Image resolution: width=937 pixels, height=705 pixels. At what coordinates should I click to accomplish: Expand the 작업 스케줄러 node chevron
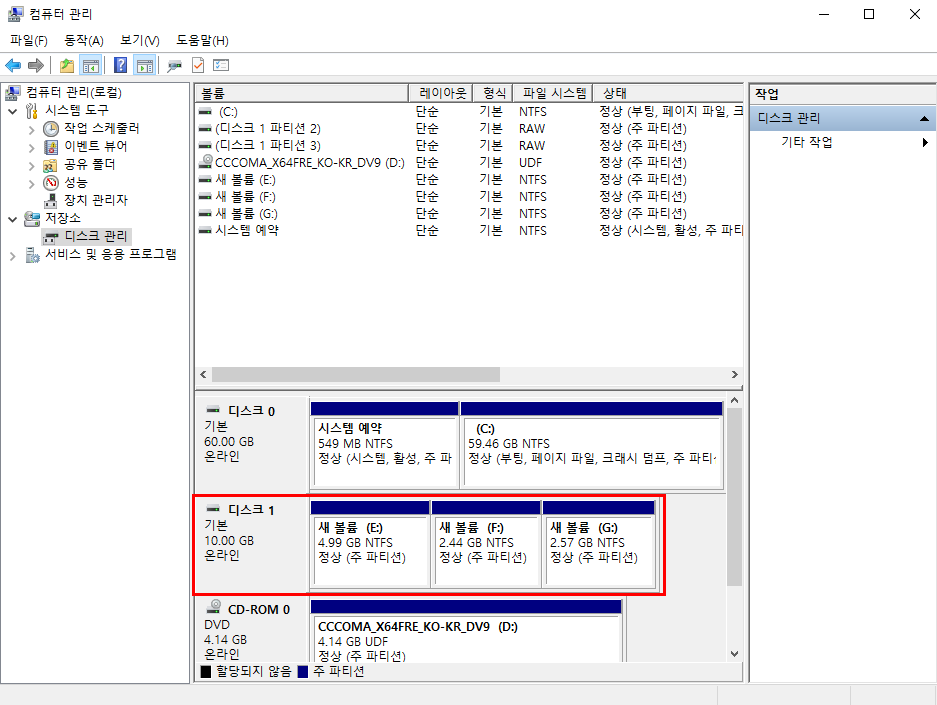coord(32,129)
